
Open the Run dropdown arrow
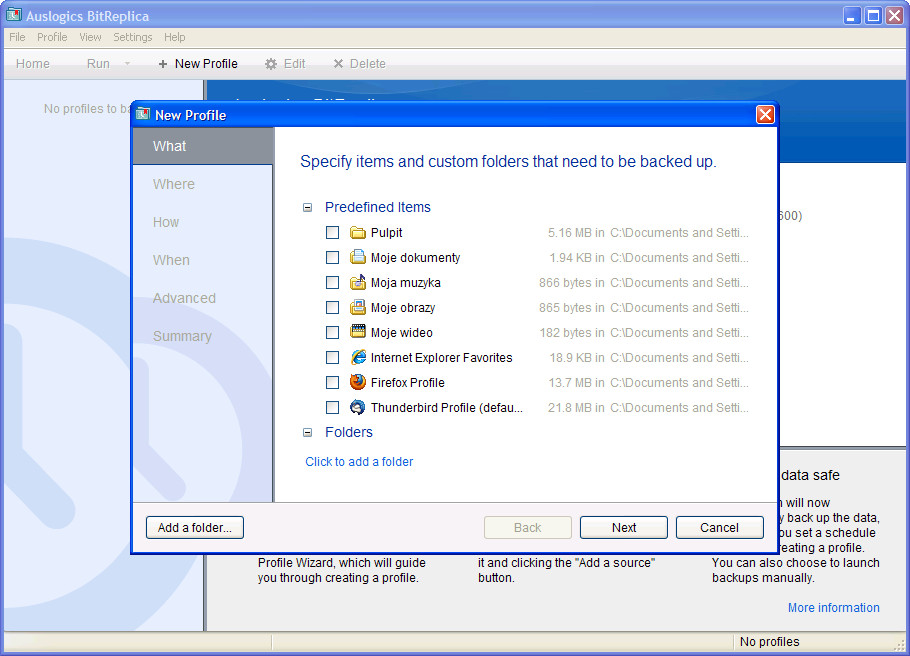[x=127, y=64]
